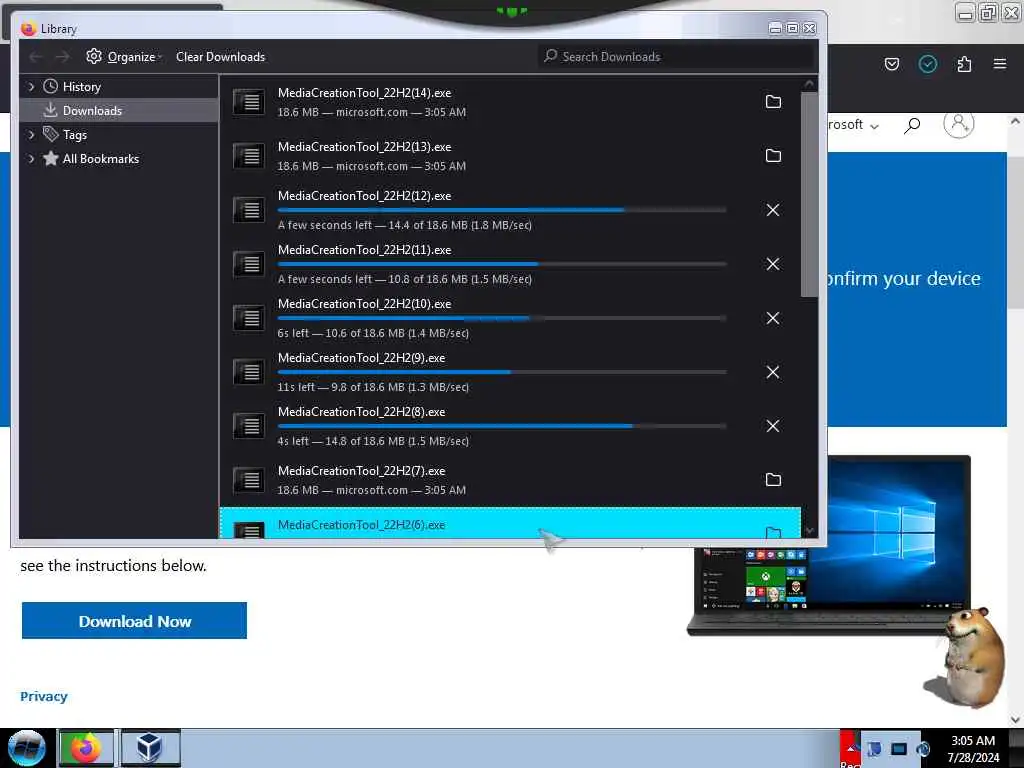This screenshot has height=768, width=1024.
Task: Open the Privacy link
Action: [44, 696]
